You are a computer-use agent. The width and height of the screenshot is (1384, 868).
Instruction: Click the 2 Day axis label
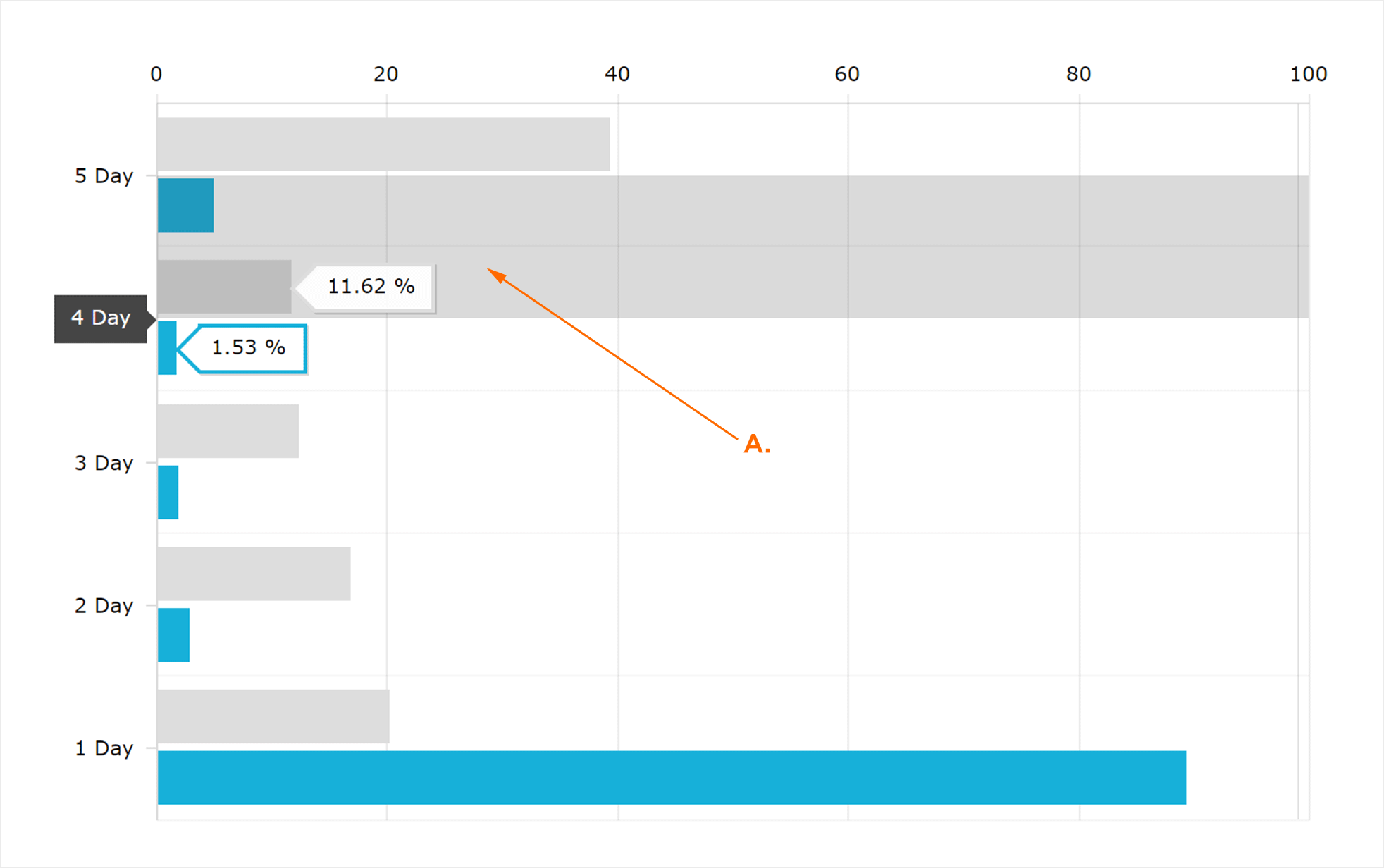104,605
